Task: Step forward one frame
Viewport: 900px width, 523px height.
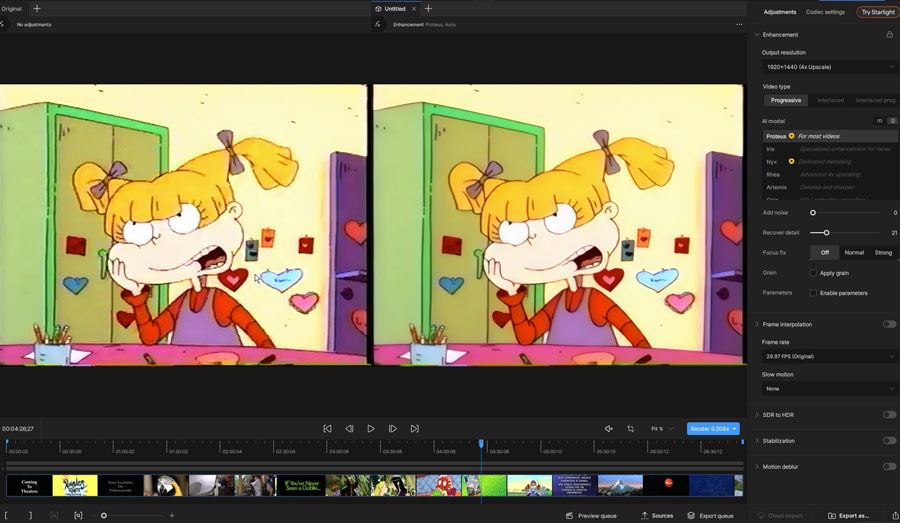Action: [393, 429]
